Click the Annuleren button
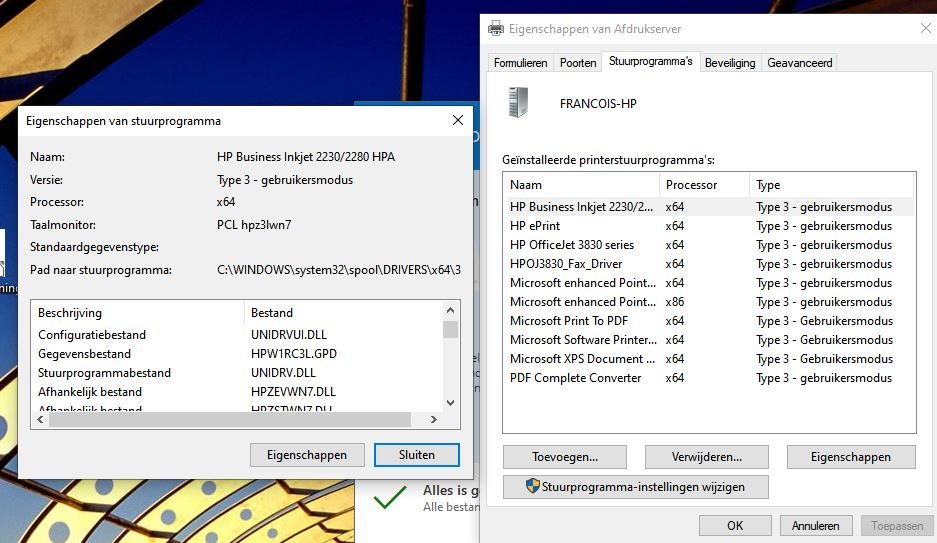Viewport: 937px width, 543px height. [816, 526]
